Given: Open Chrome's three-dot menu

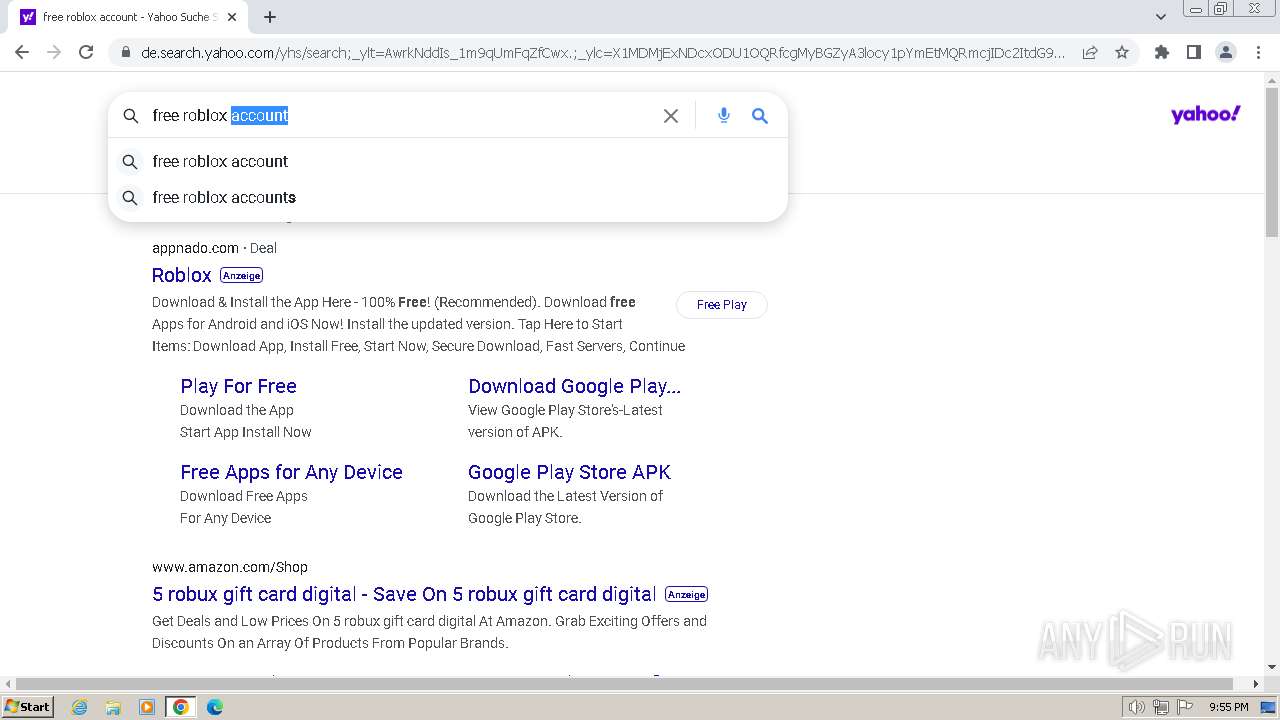Looking at the screenshot, I should coord(1258,52).
